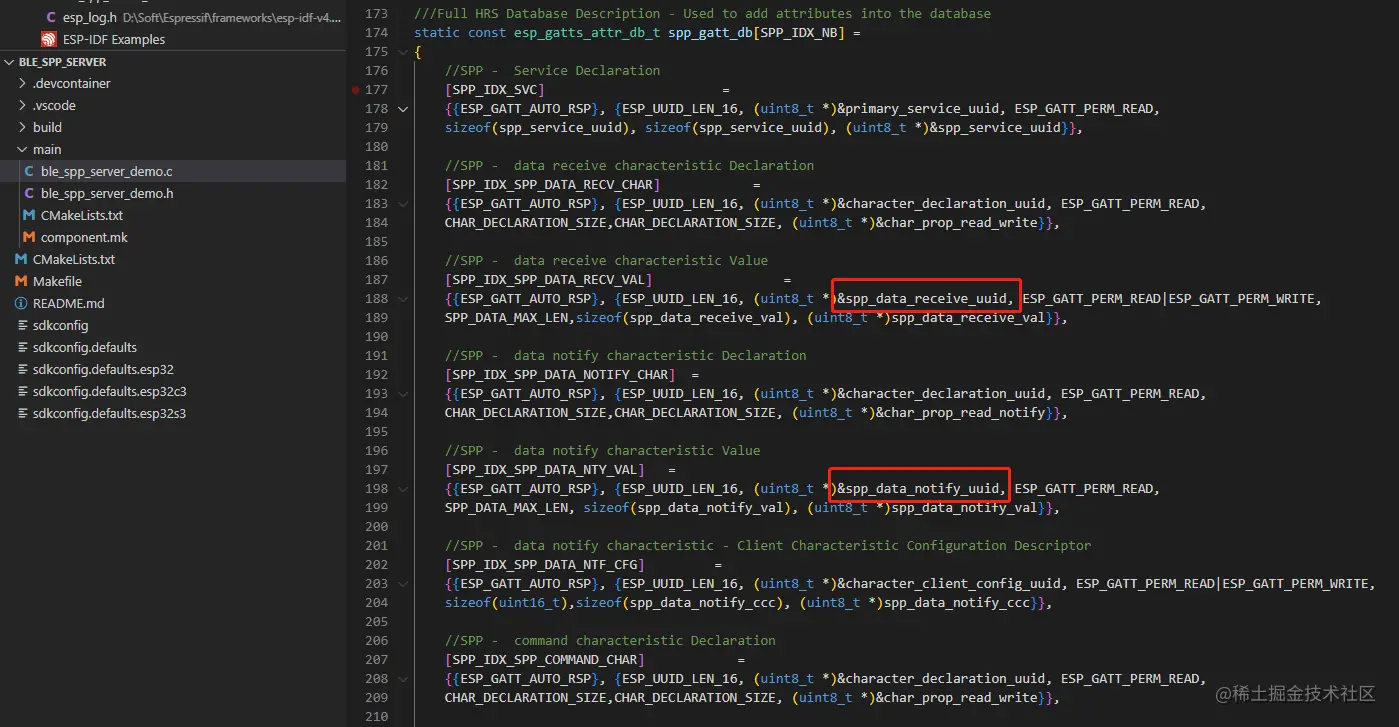Click the file icon of sdkconfig.defaults
The height and width of the screenshot is (727, 1399).
coord(21,348)
